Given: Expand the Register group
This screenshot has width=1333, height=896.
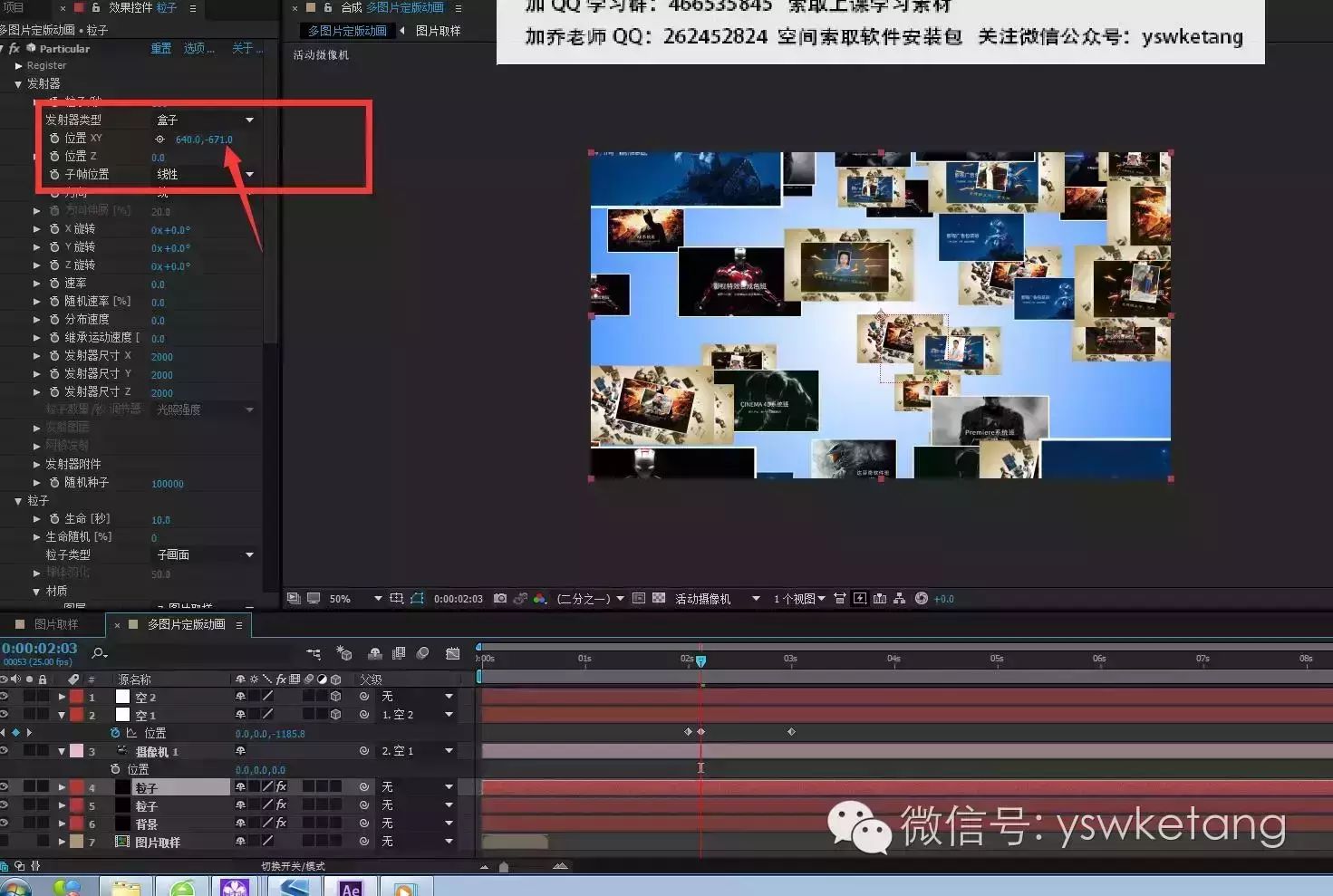Looking at the screenshot, I should (x=18, y=65).
